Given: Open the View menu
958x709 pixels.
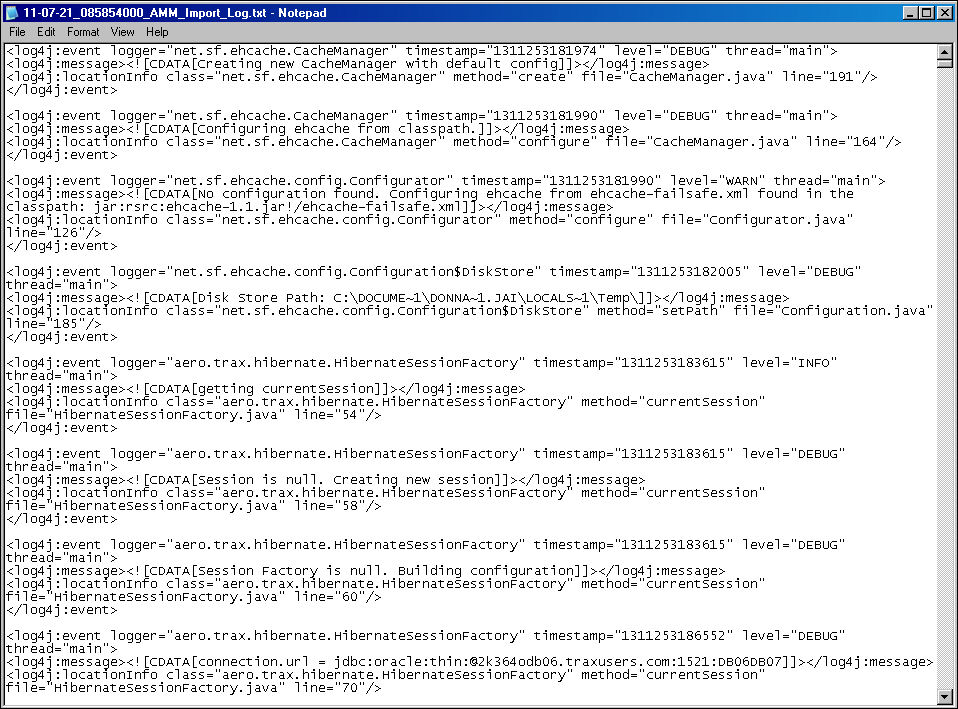Looking at the screenshot, I should [122, 32].
